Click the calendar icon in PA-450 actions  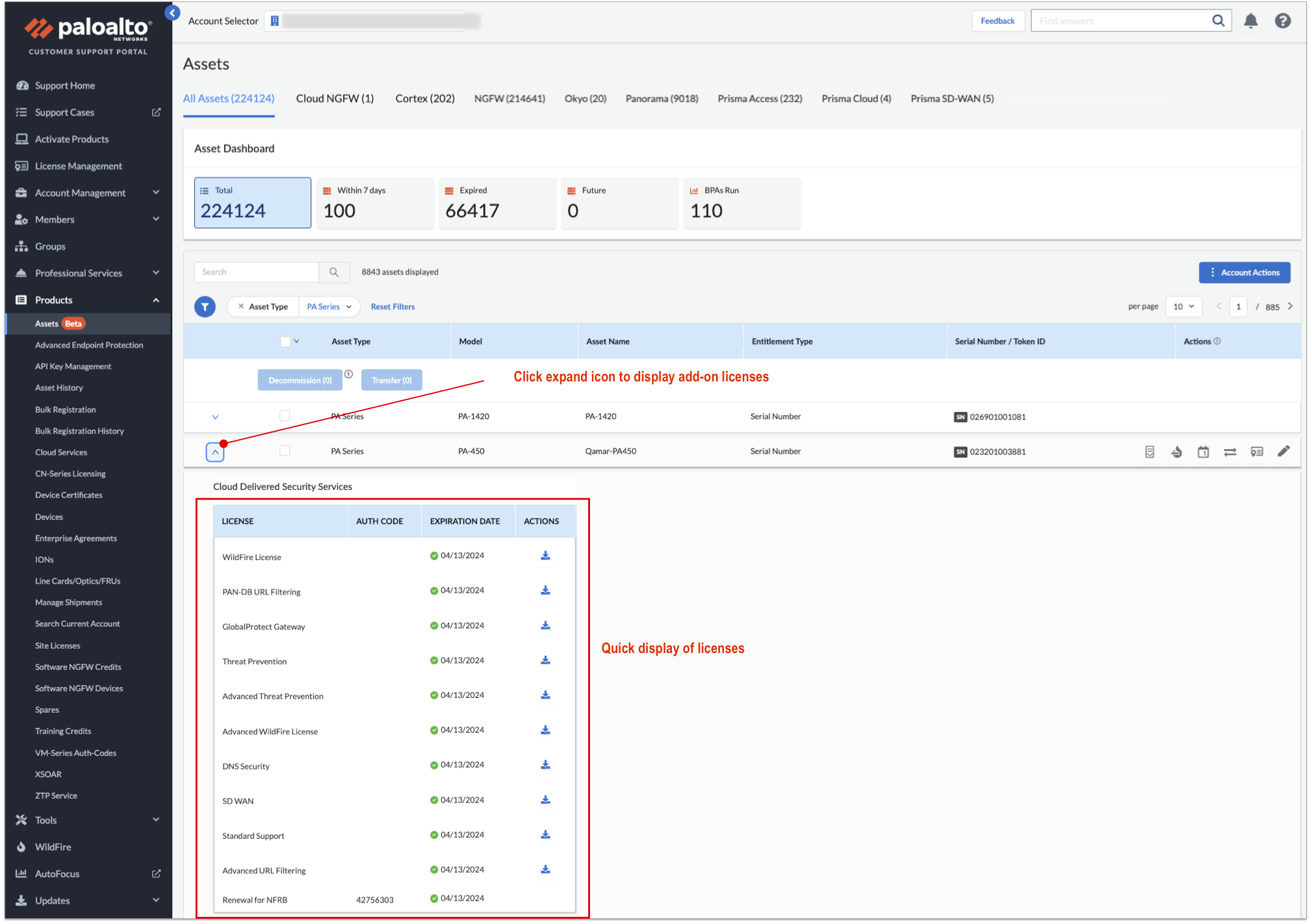1203,452
